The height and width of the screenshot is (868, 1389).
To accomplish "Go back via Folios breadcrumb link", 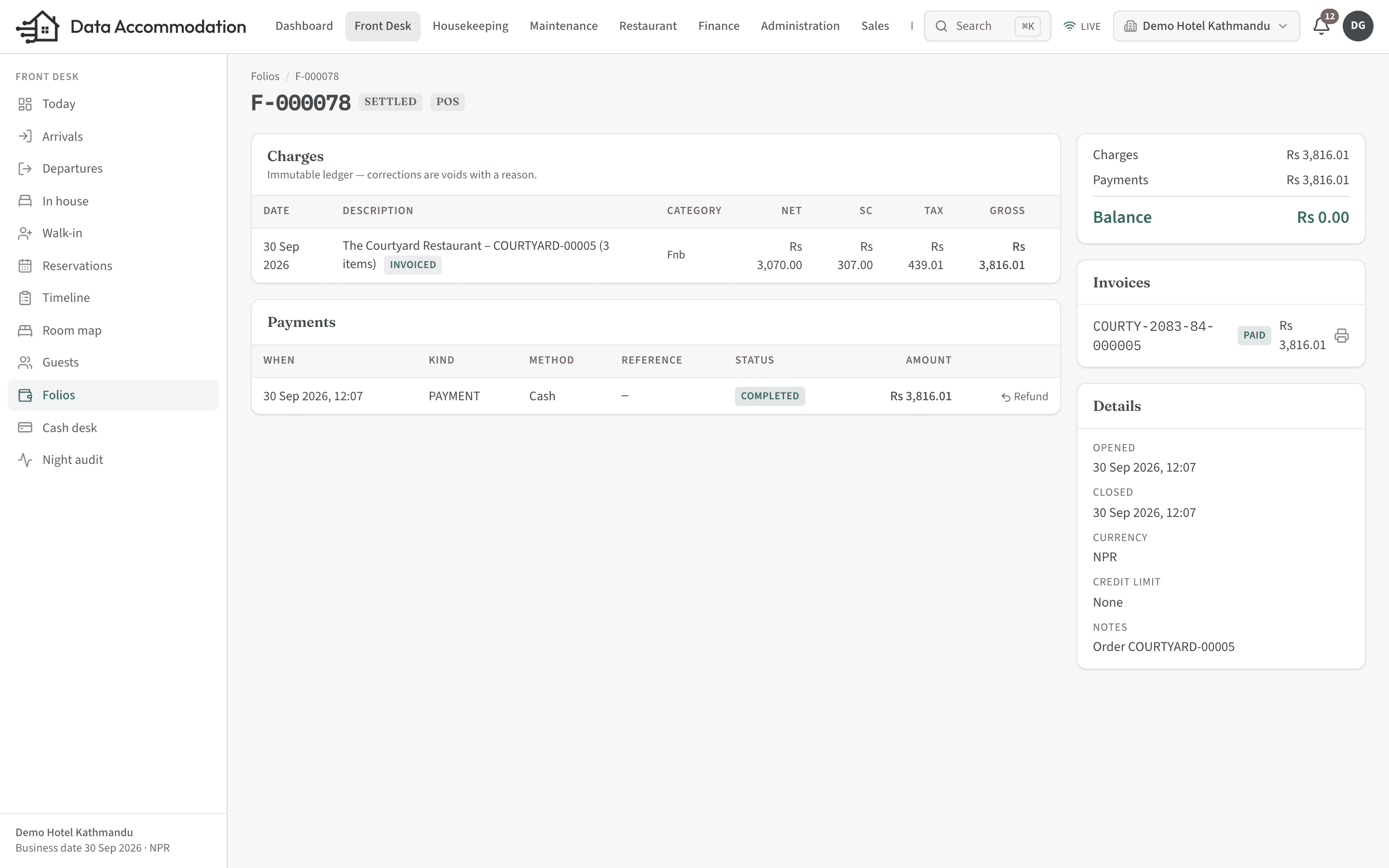I will (265, 76).
